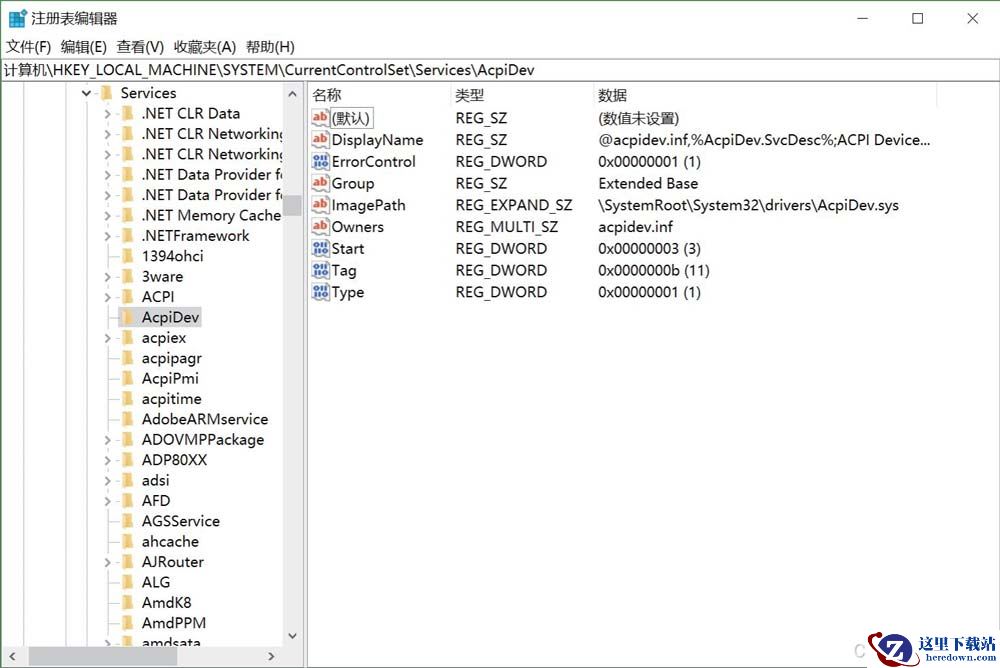Select the \SystemRoot\System32\drivers\AcpiDev.sys data cell

pos(748,205)
